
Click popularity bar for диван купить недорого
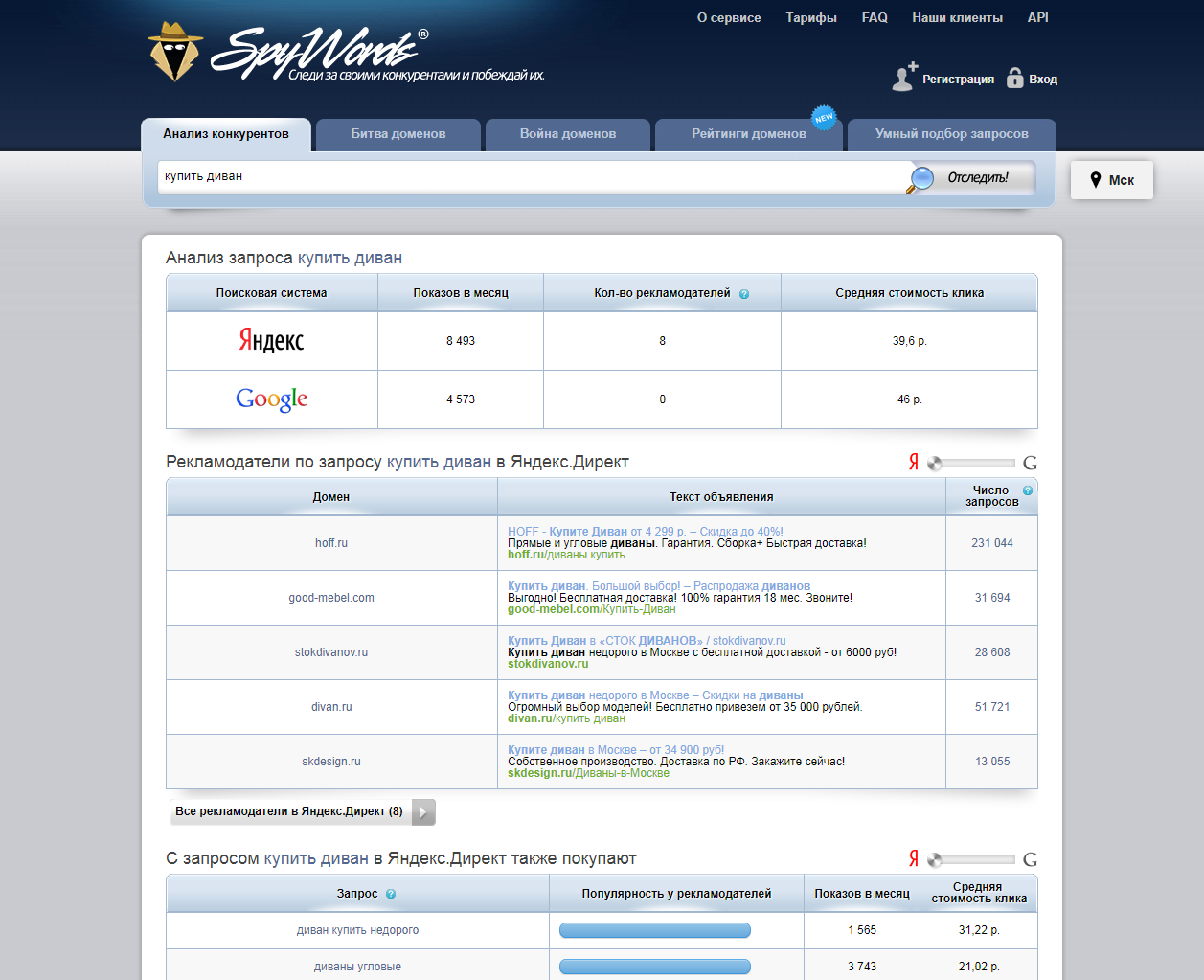click(x=655, y=930)
